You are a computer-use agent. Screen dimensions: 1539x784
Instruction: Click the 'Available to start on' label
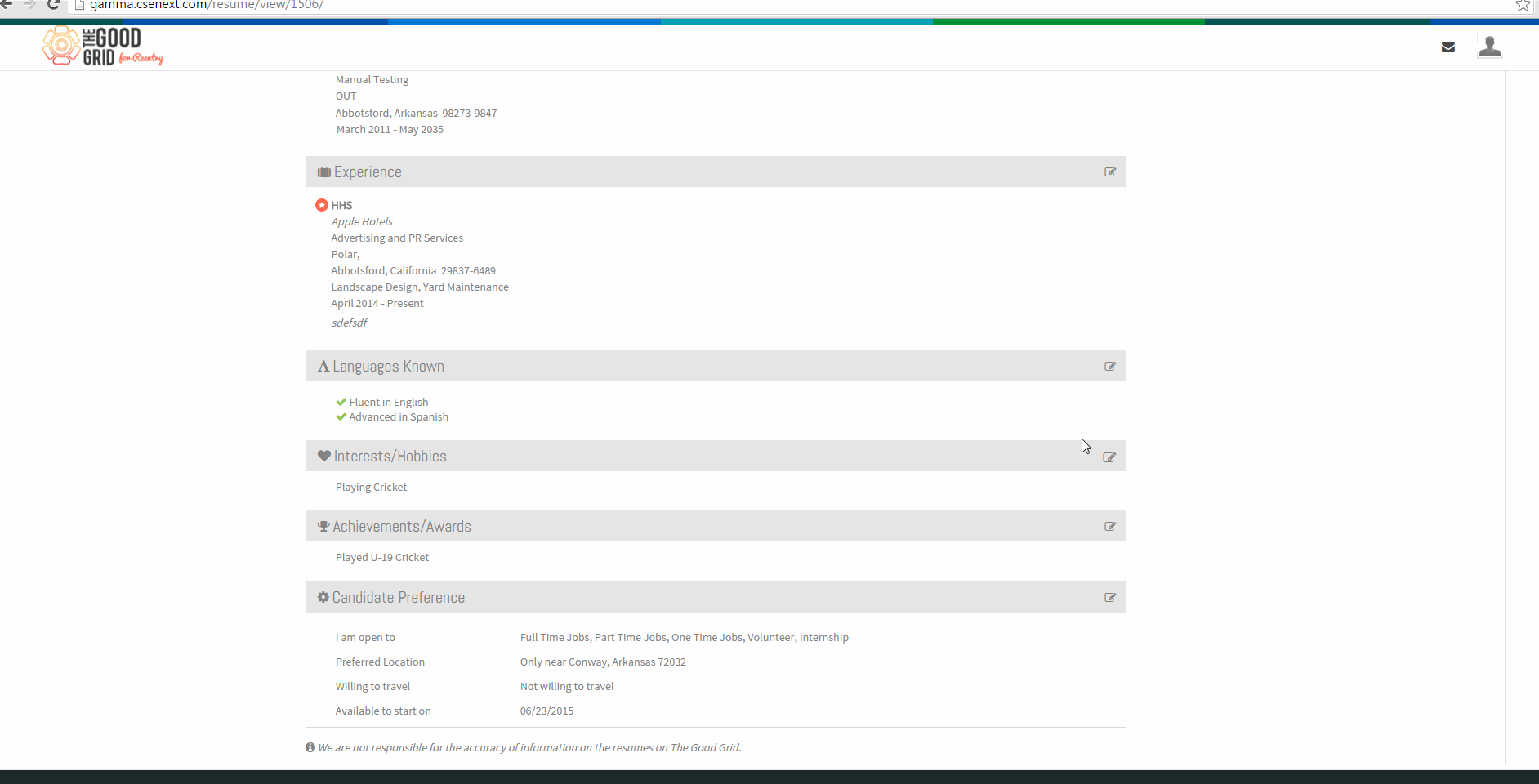[383, 711]
